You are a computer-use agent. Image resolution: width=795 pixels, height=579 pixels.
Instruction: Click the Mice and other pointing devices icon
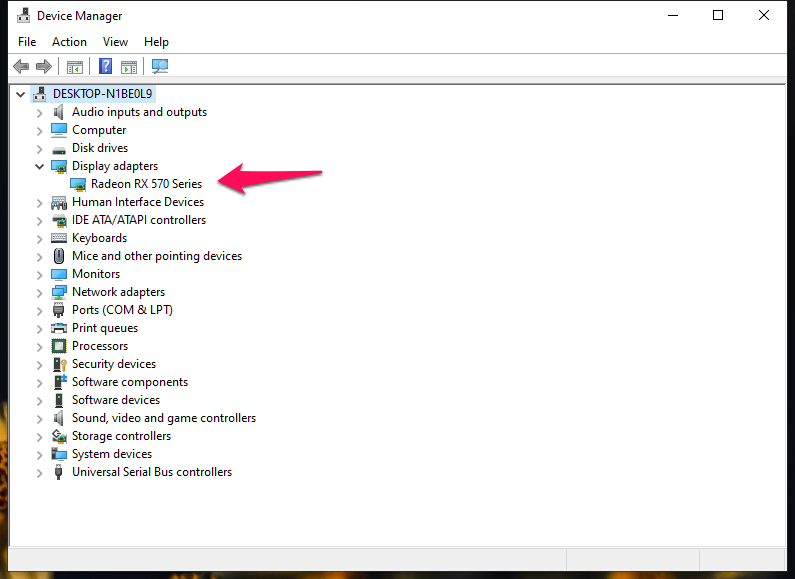[x=59, y=256]
